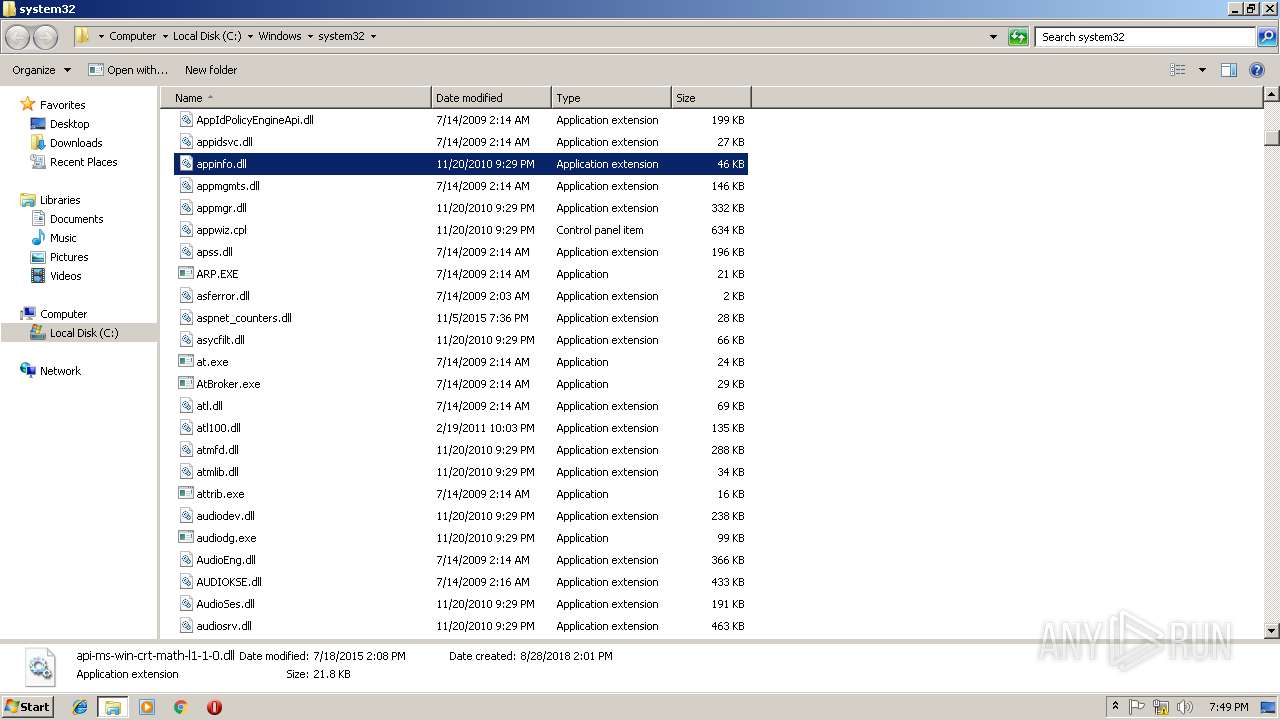
Task: Expand dropdown arrow after Local Disk (C:) breadcrumb
Action: [x=251, y=37]
